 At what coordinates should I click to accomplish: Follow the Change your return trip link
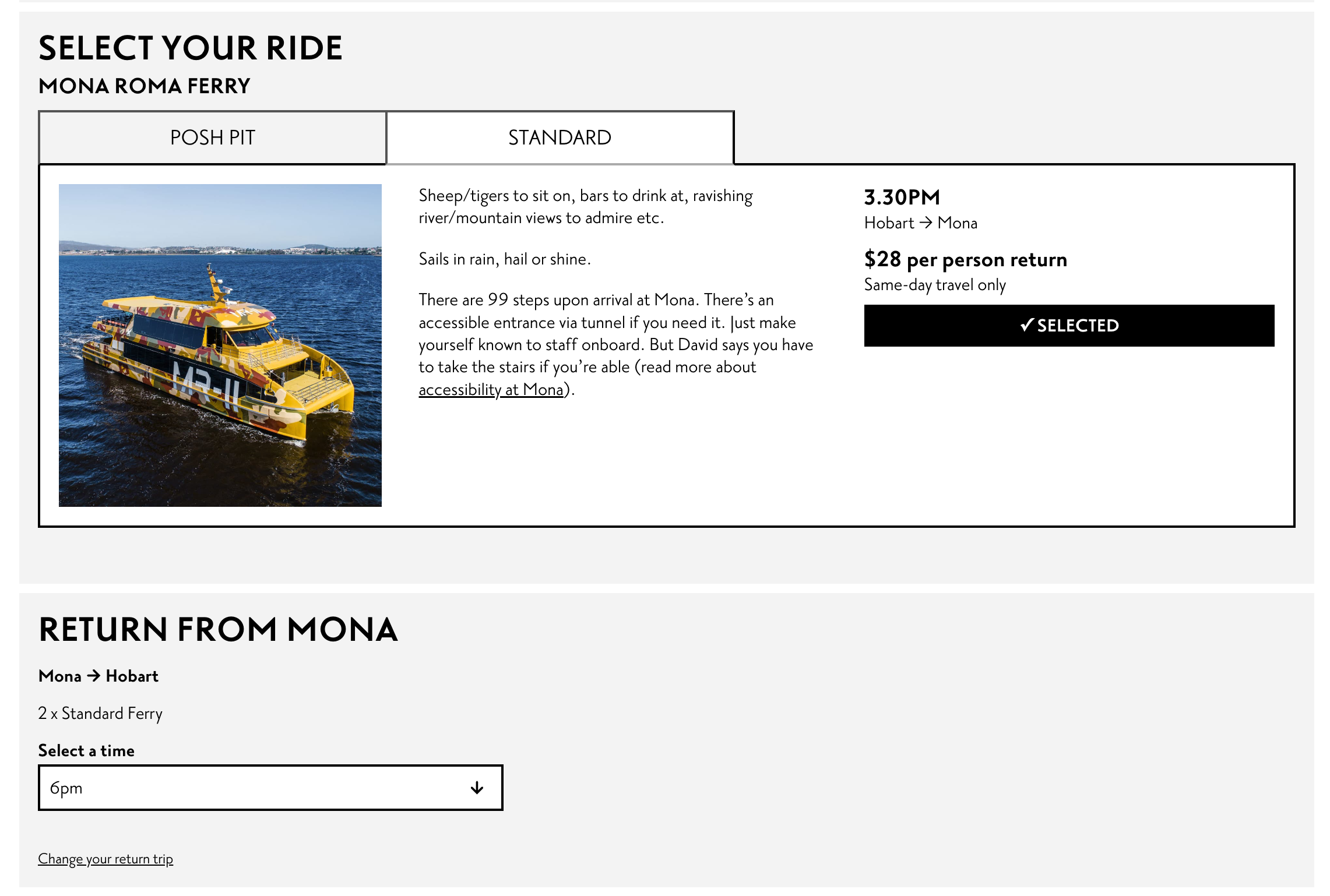coord(105,859)
